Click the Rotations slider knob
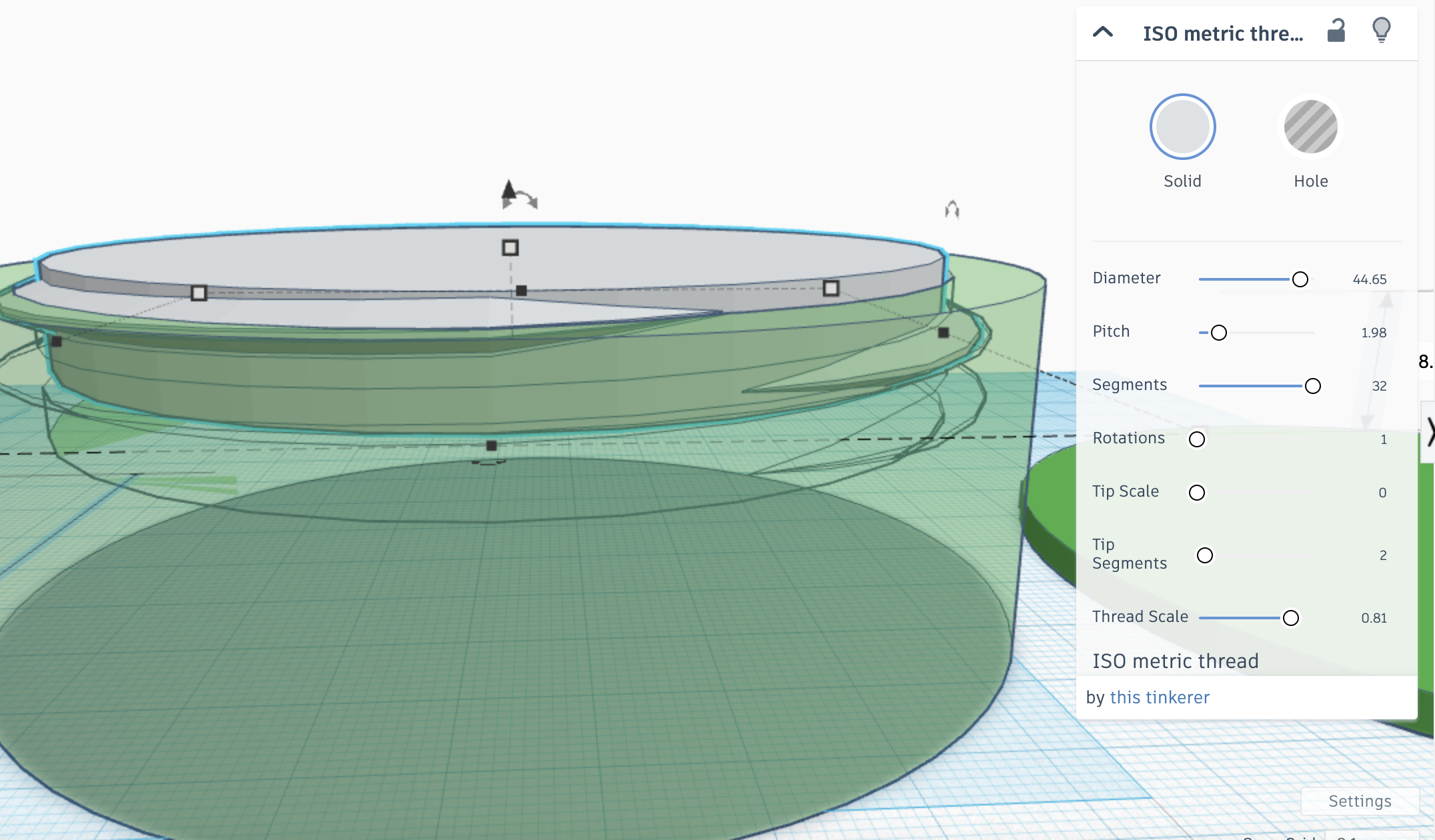 coord(1197,439)
